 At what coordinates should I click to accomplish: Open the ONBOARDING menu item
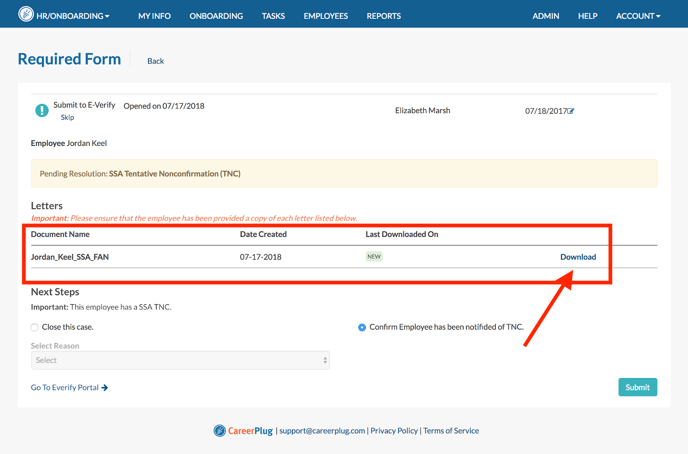(216, 16)
